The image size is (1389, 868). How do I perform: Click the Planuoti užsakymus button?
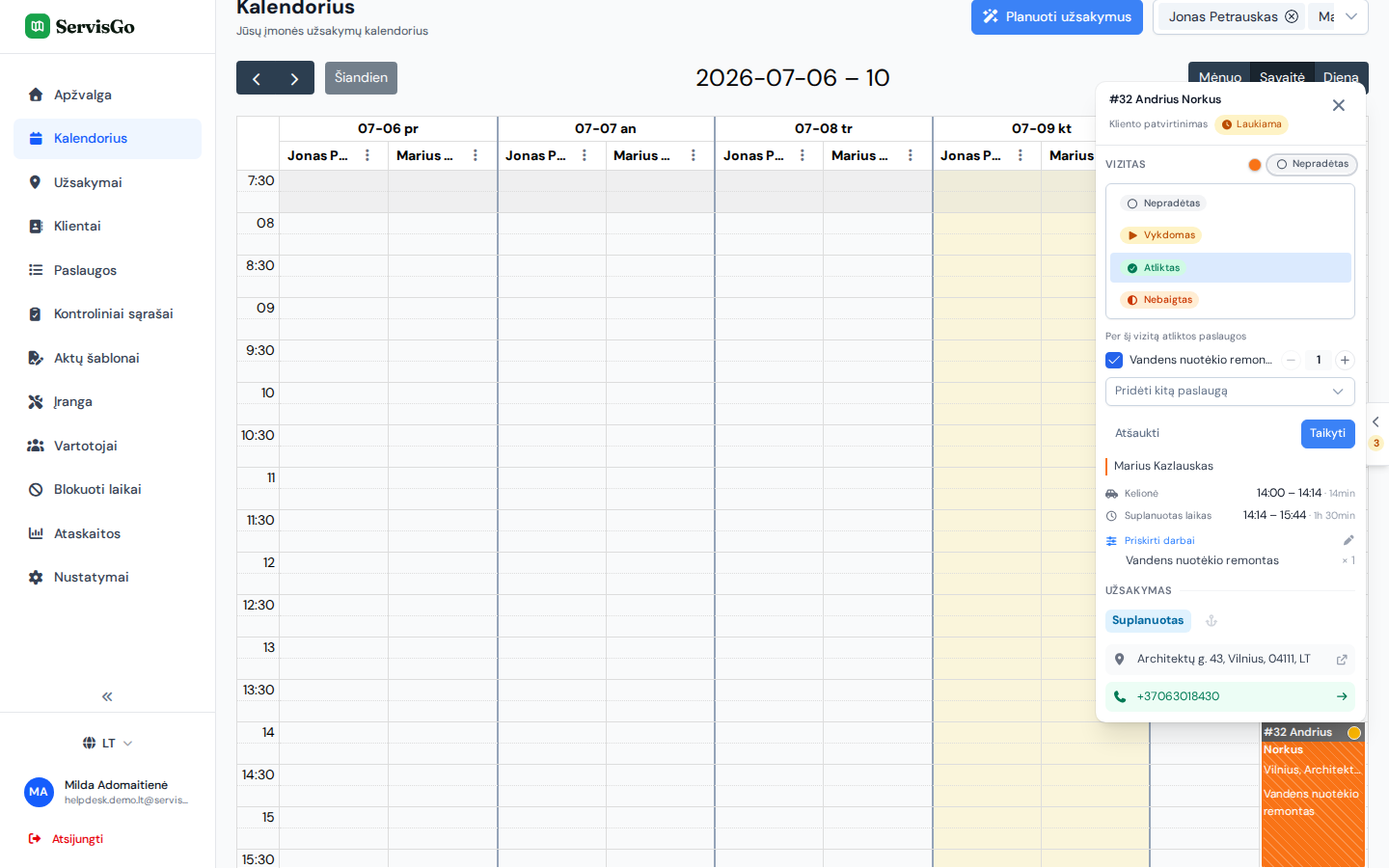(1057, 16)
